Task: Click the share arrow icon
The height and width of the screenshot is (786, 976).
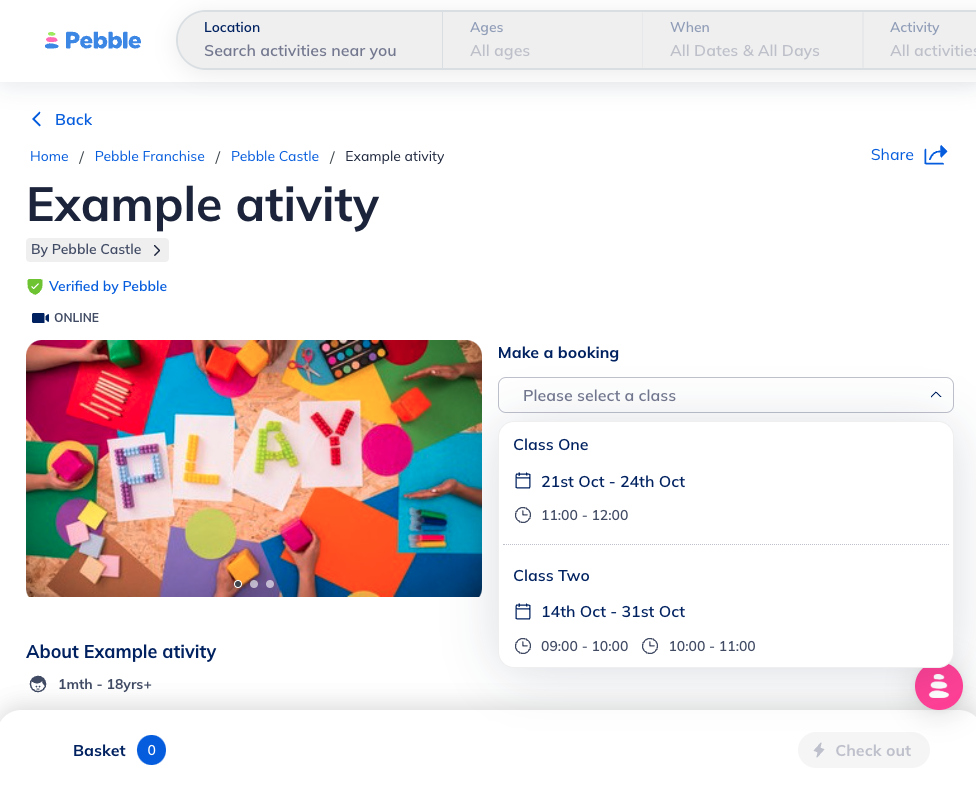Action: 935,155
